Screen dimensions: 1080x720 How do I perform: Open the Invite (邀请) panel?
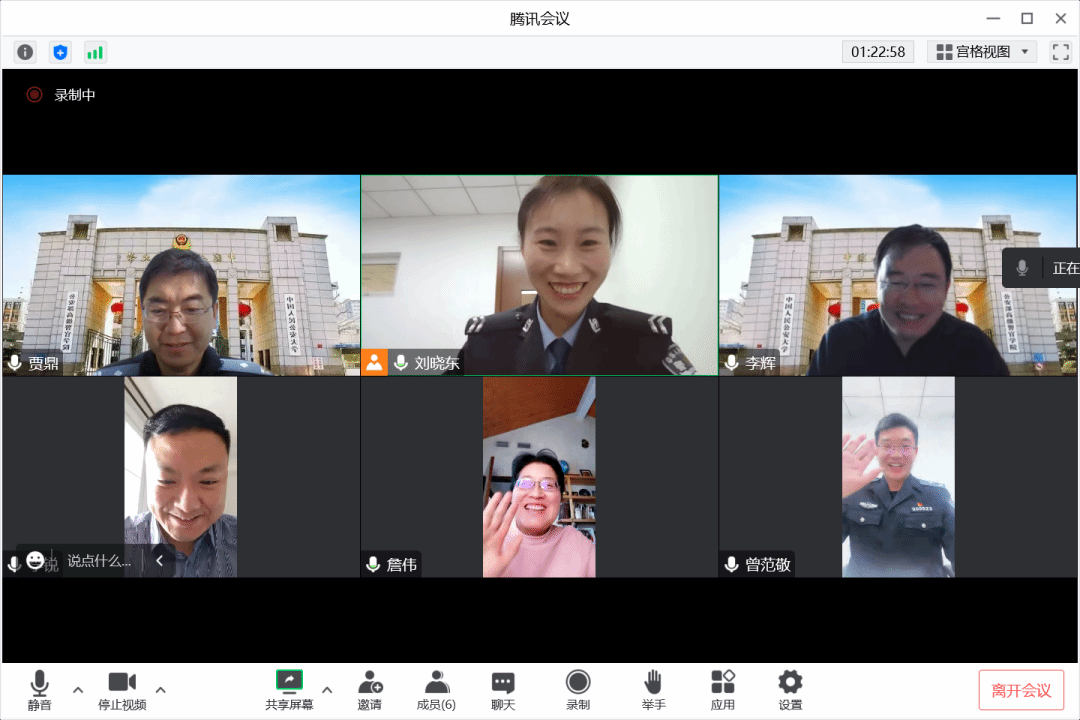click(370, 690)
